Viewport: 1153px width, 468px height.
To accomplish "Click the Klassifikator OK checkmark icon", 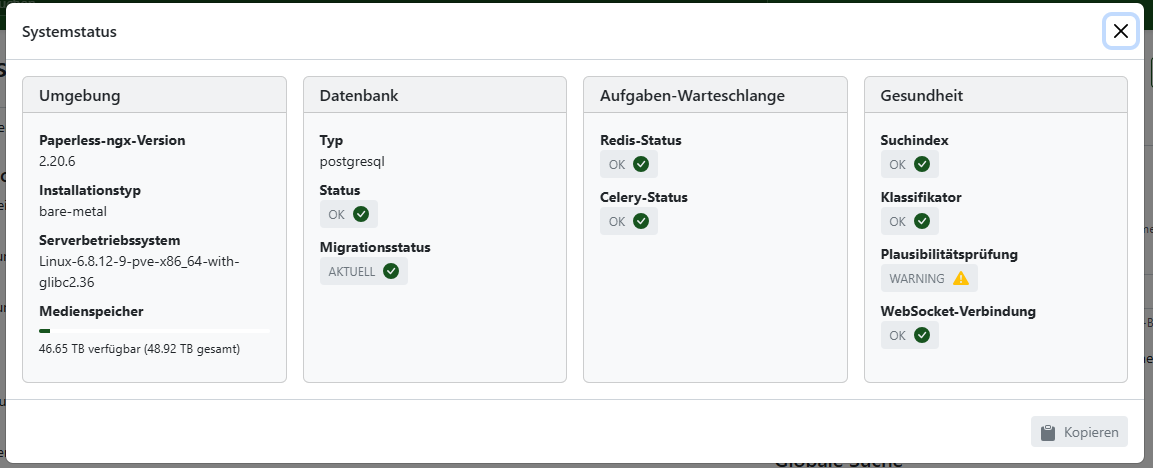I will 922,221.
